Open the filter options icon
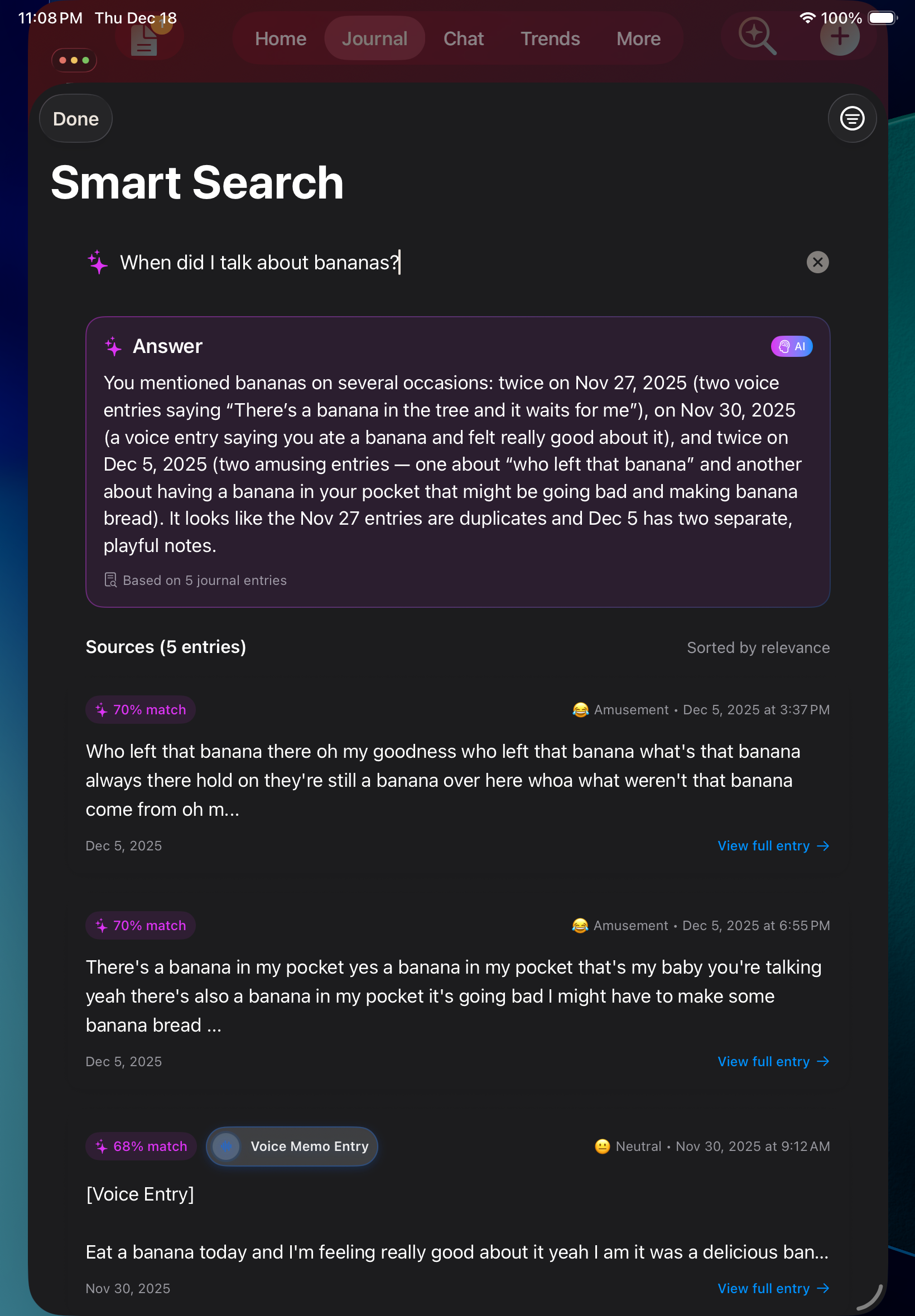Viewport: 915px width, 1316px height. pos(852,118)
